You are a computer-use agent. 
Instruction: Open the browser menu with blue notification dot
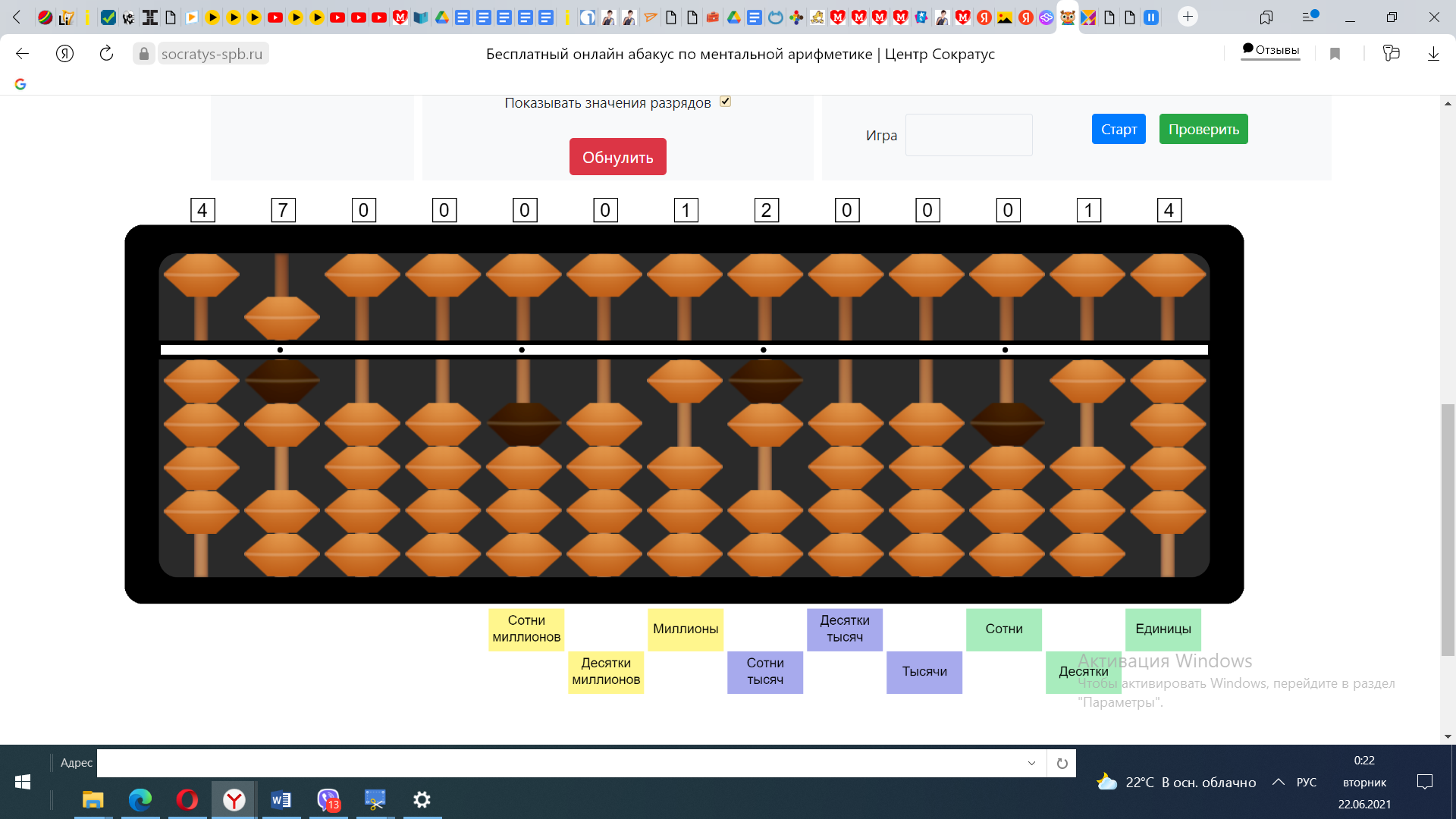click(1310, 16)
